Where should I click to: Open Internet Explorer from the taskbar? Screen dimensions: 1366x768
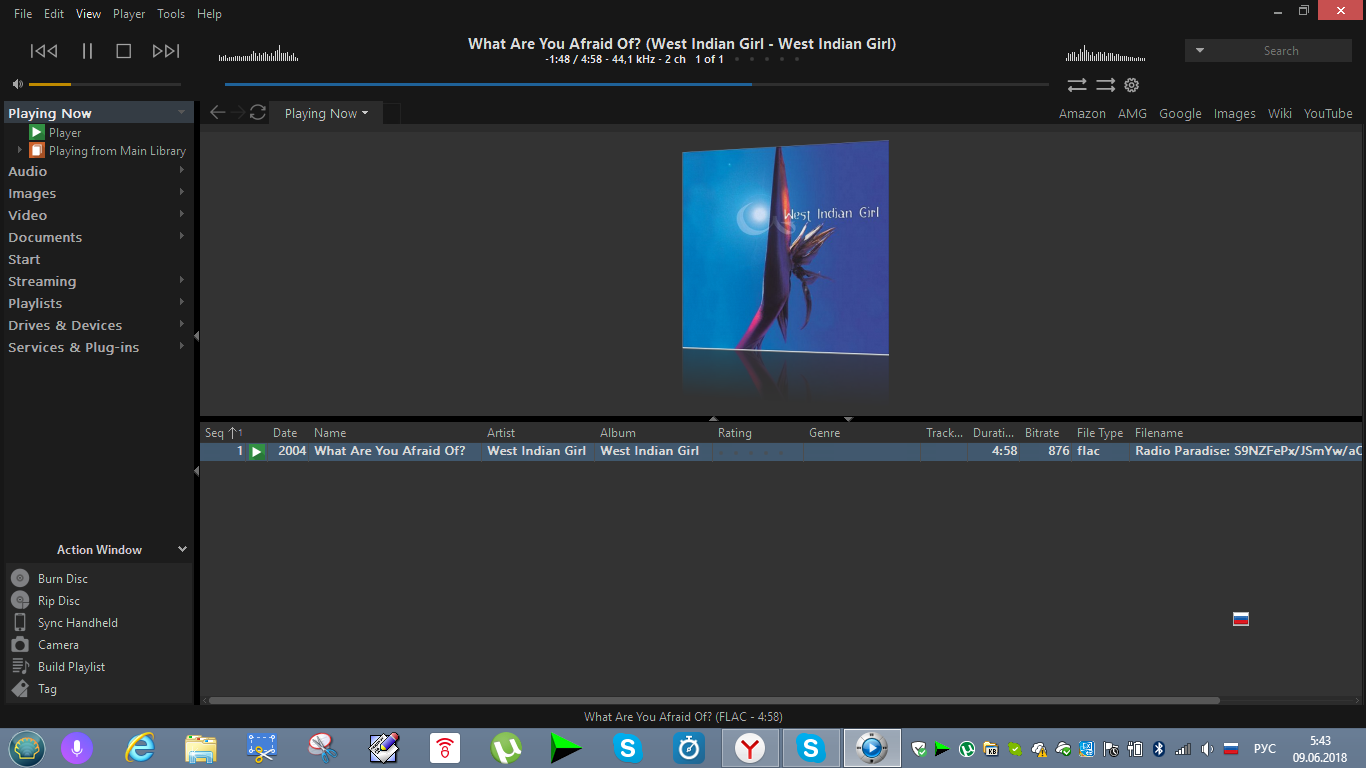coord(140,747)
